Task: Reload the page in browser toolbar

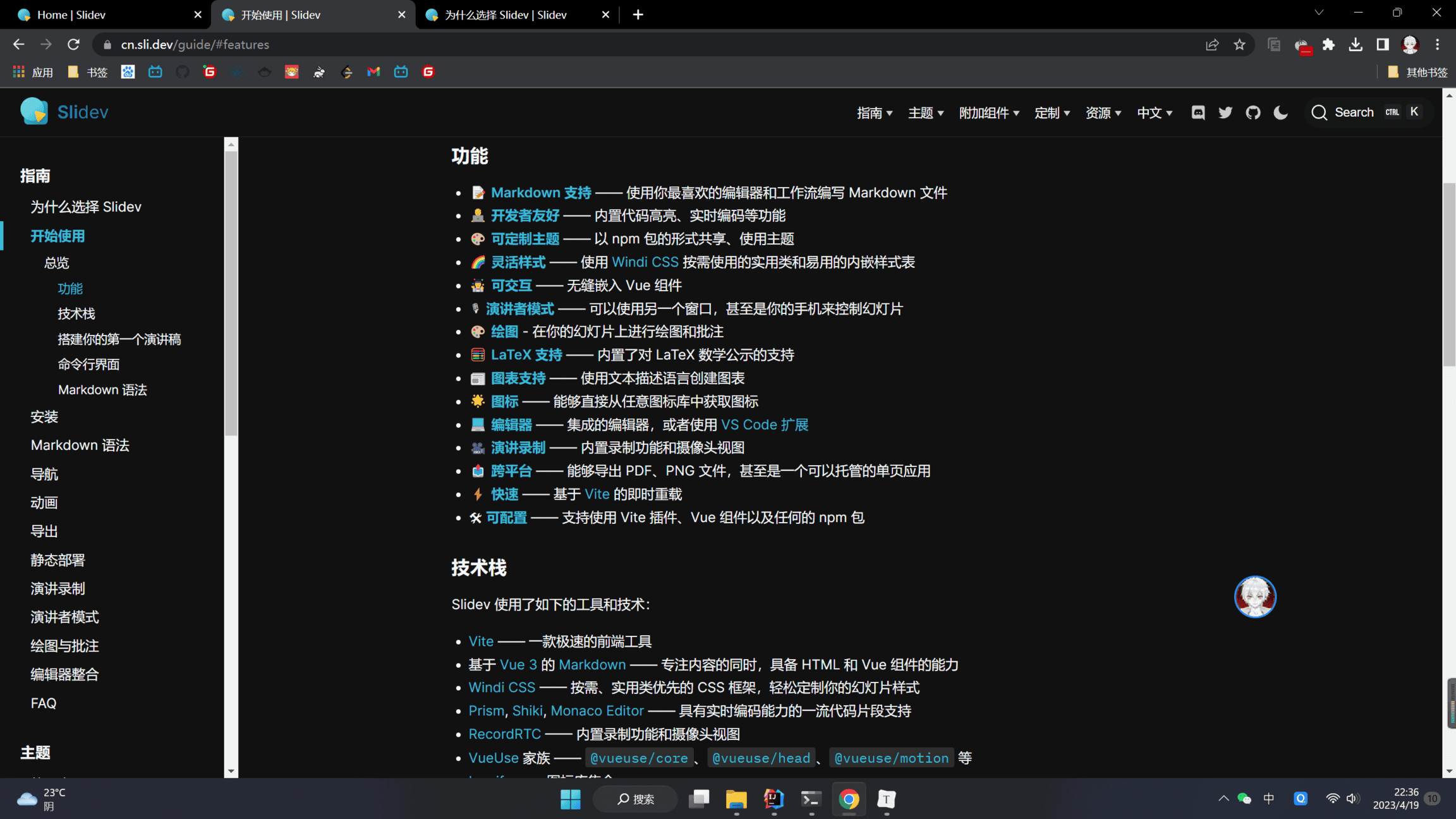Action: coord(73,44)
